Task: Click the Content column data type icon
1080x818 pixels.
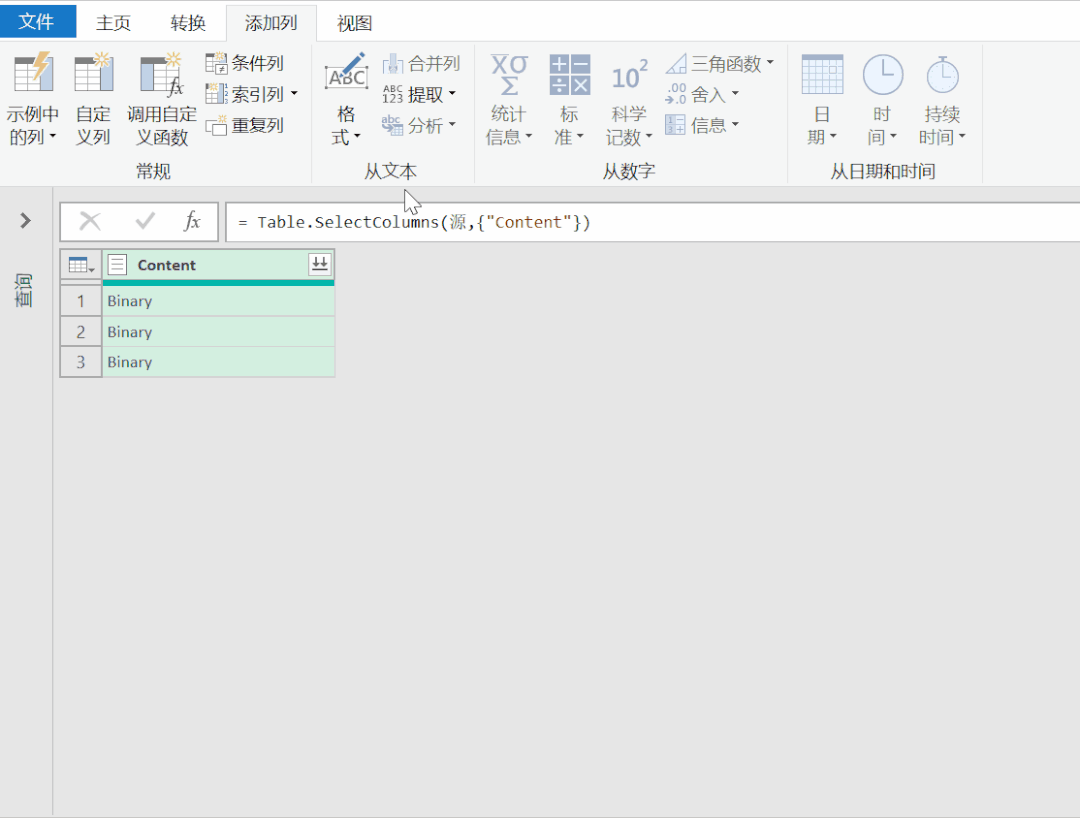Action: (x=118, y=265)
